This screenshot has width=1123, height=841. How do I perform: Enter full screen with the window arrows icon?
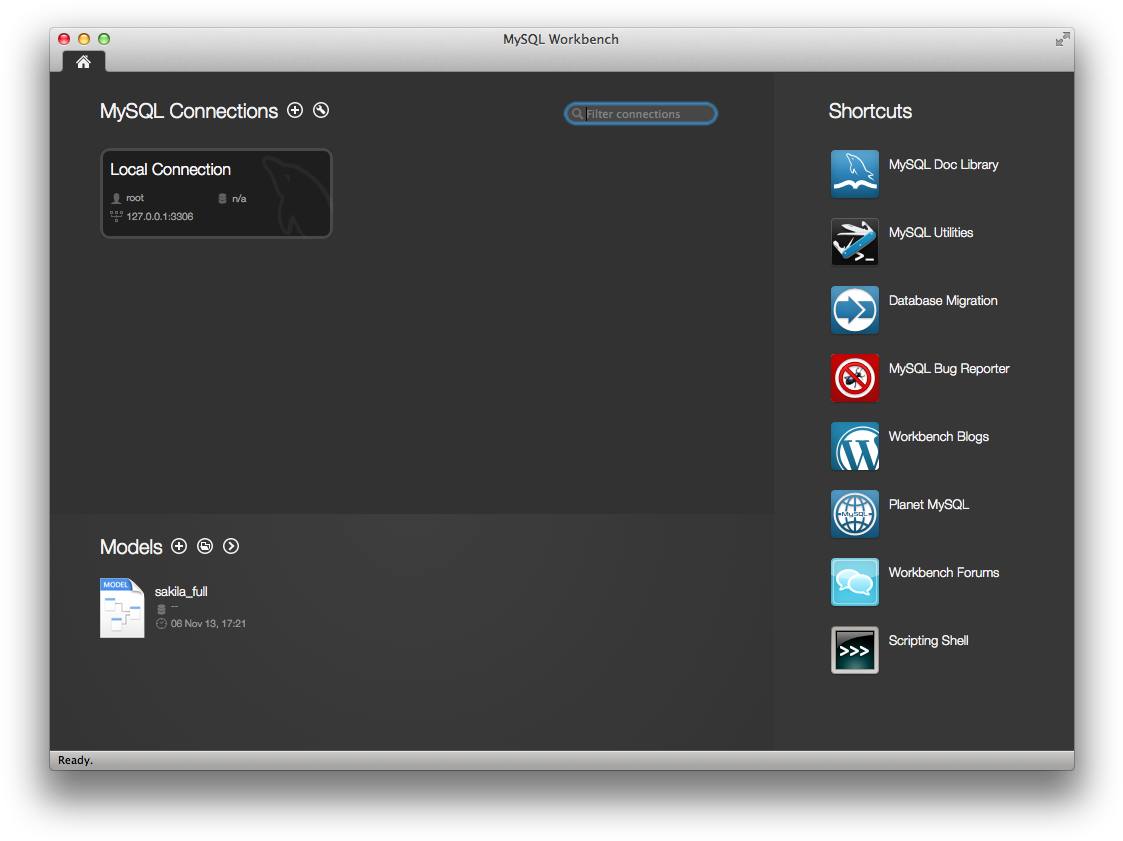(1063, 39)
